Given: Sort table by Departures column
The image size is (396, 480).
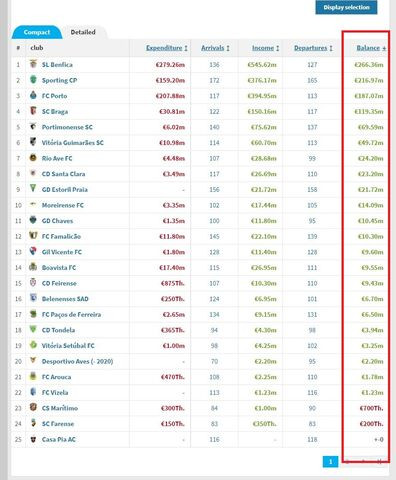Looking at the screenshot, I should click(x=313, y=48).
